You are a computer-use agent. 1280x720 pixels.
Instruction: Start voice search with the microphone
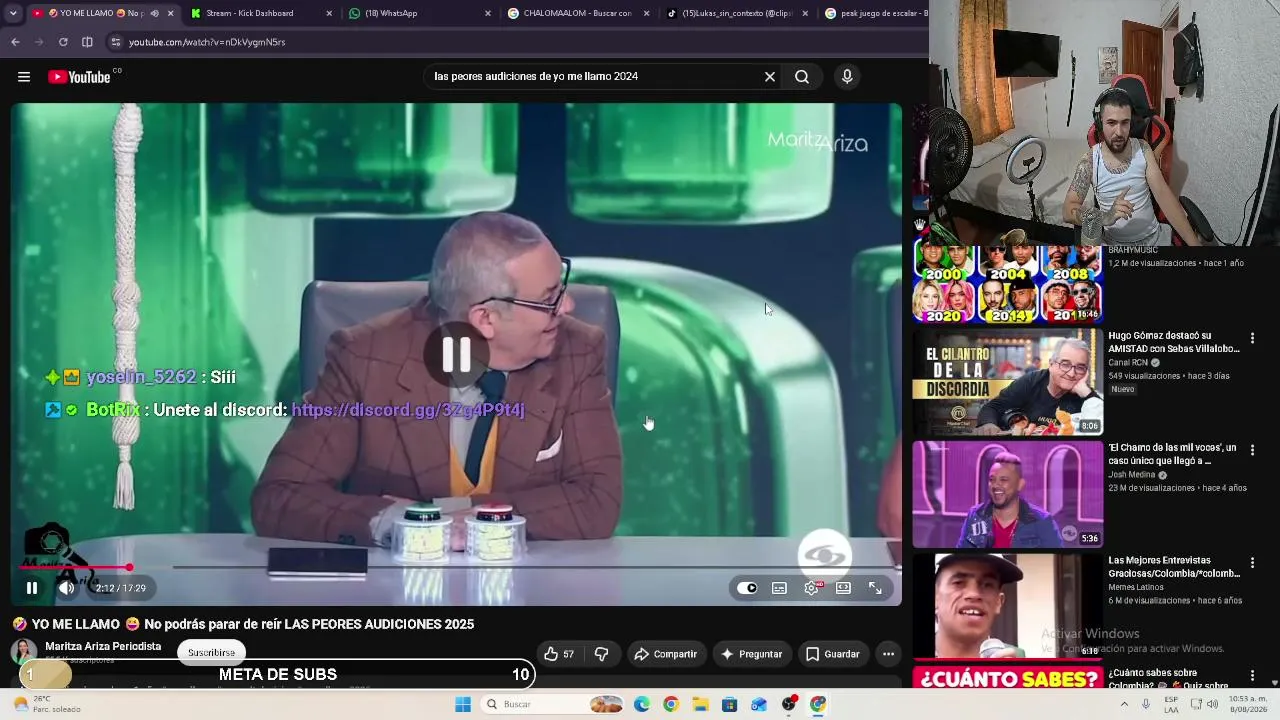coord(847,77)
